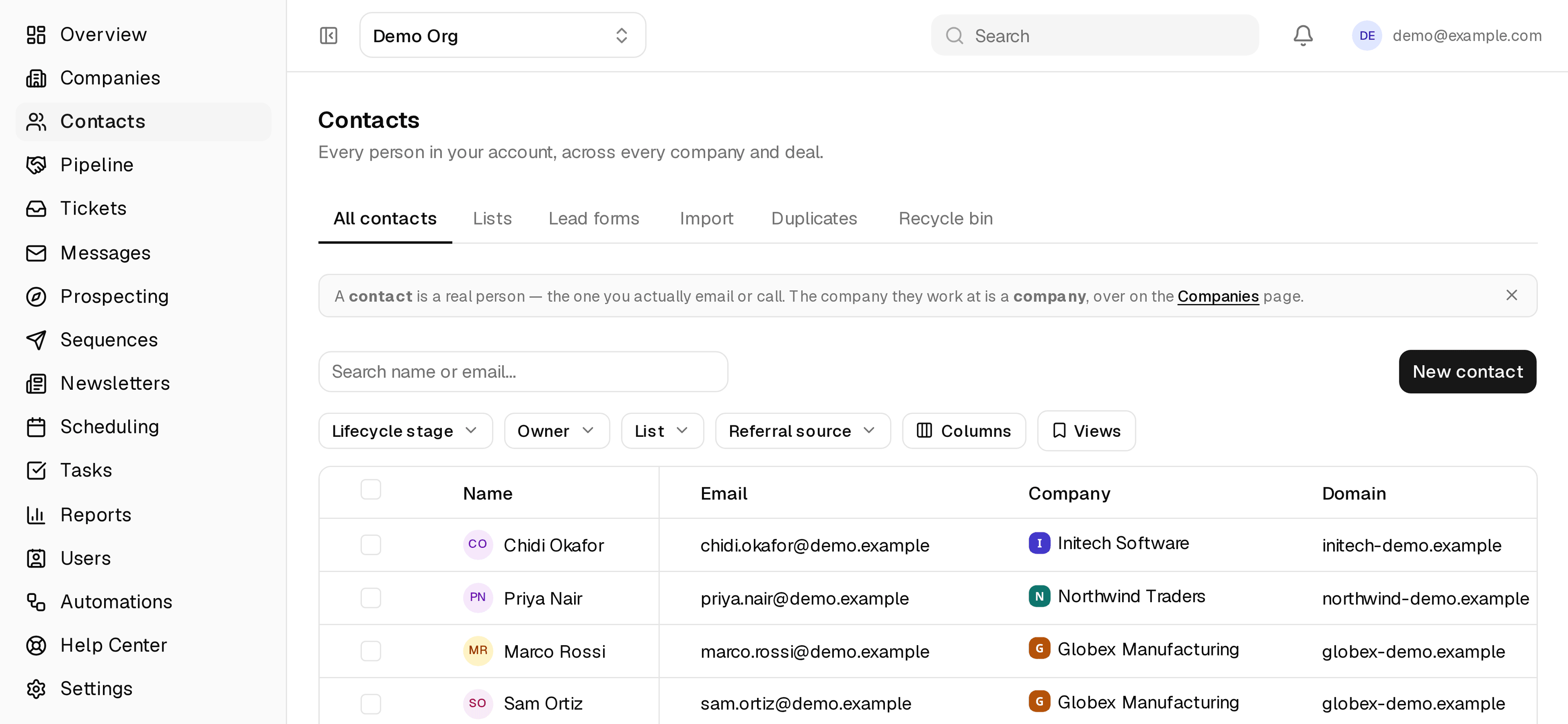Open the saved Views menu

pos(1087,431)
